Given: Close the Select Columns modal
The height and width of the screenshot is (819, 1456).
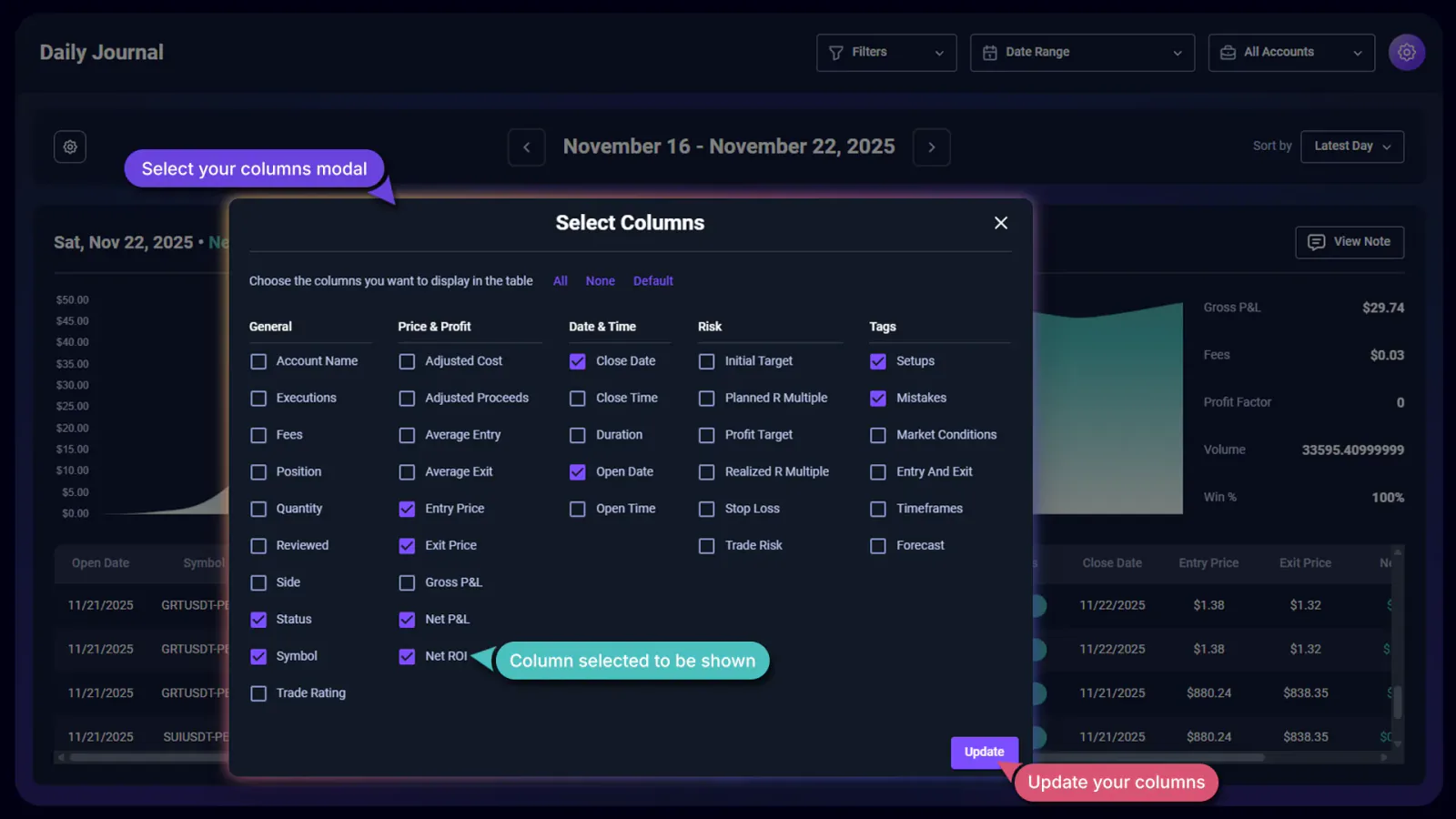Looking at the screenshot, I should point(1000,222).
